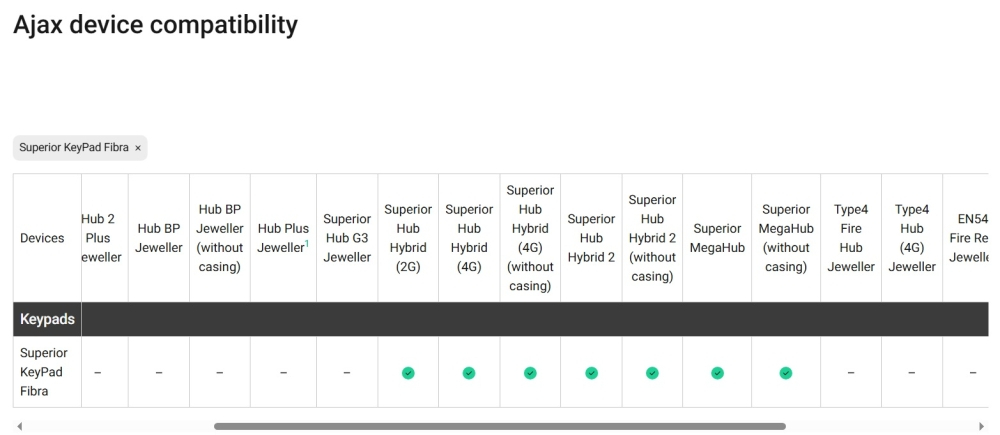The height and width of the screenshot is (435, 1000).
Task: Click check under Hub Hybrid (4G) without casing
Action: [x=530, y=373]
